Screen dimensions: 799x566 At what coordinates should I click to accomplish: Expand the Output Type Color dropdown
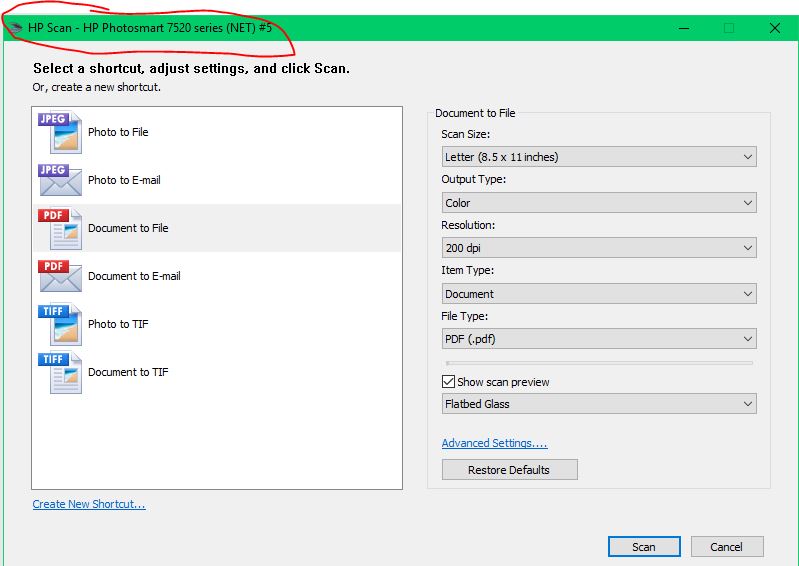click(x=598, y=203)
